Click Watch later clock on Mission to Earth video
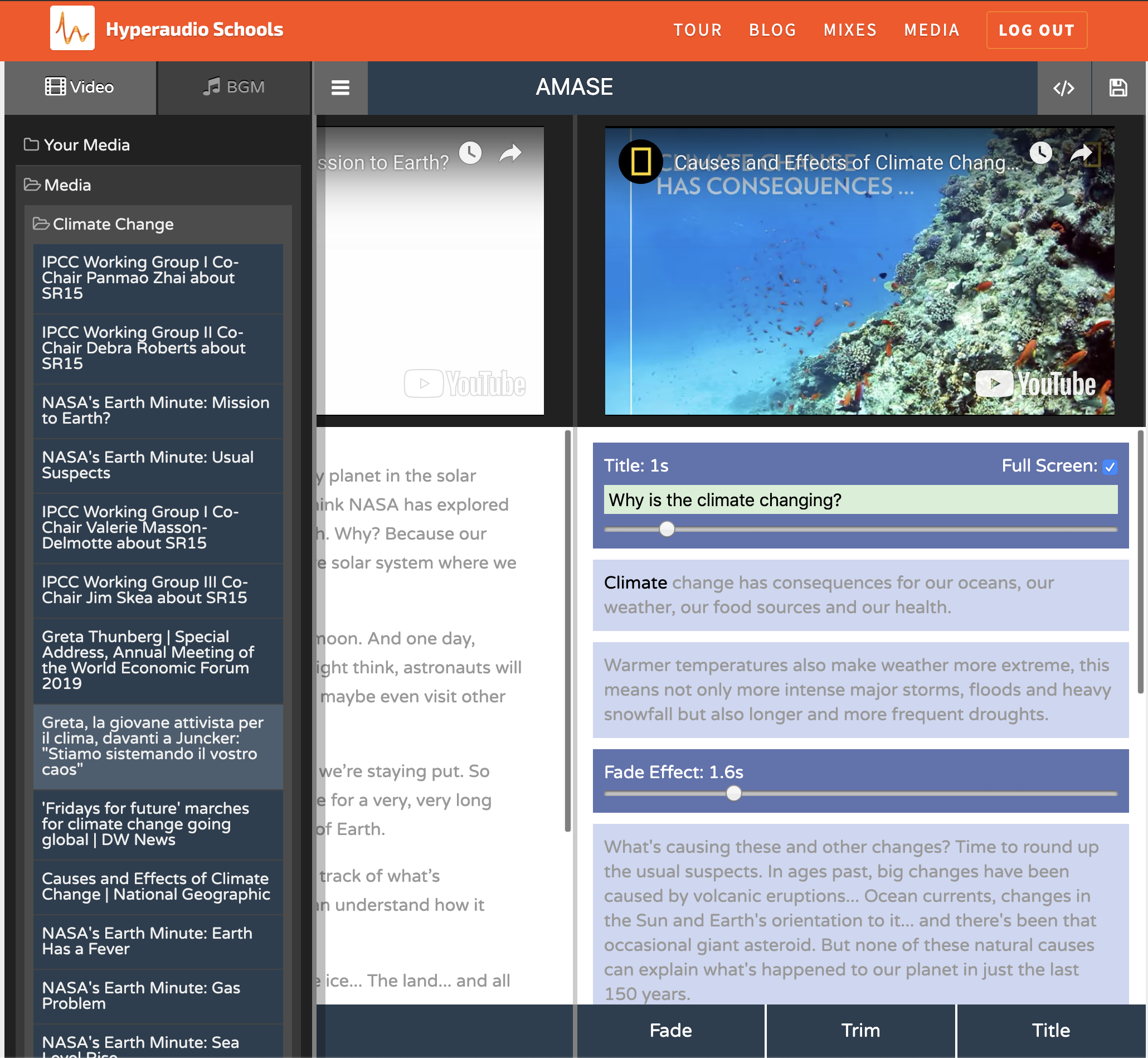Image resolution: width=1148 pixels, height=1058 pixels. [x=470, y=153]
